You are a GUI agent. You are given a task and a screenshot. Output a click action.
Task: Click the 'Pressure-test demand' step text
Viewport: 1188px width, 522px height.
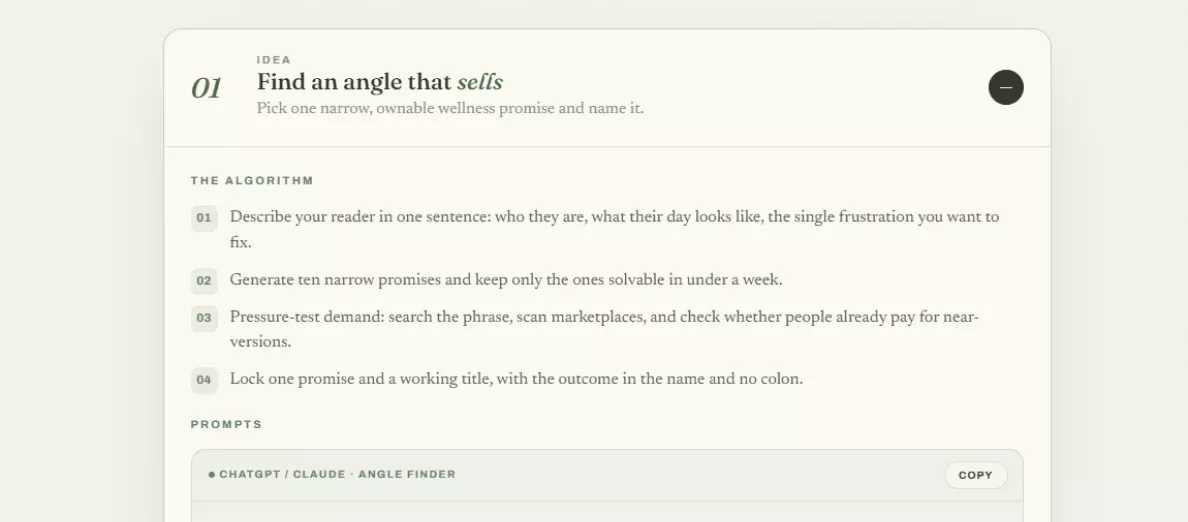point(605,329)
